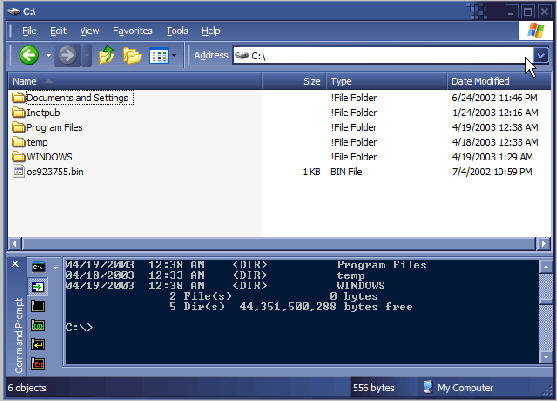Screen dimensions: 557x401
Task: Click the horizontal scrollbar right arrow
Action: (x=544, y=244)
